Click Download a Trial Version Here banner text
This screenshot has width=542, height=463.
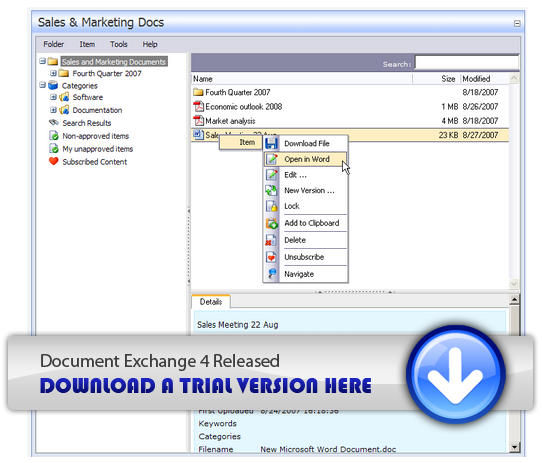206,386
